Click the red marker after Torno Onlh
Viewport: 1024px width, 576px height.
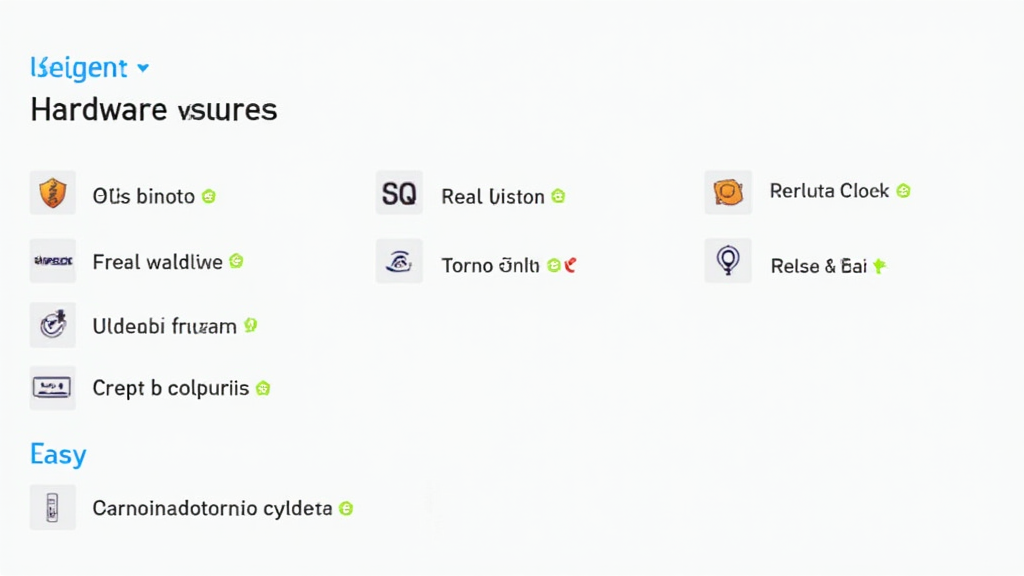click(570, 265)
